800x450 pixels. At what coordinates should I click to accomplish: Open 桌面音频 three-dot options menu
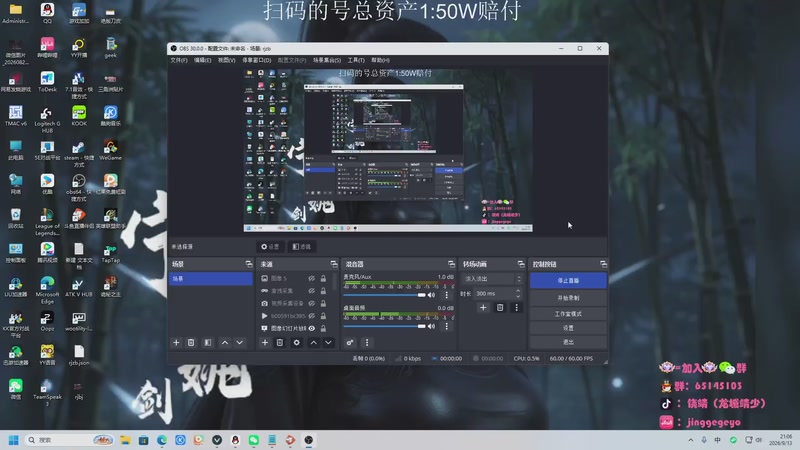pyautogui.click(x=446, y=326)
